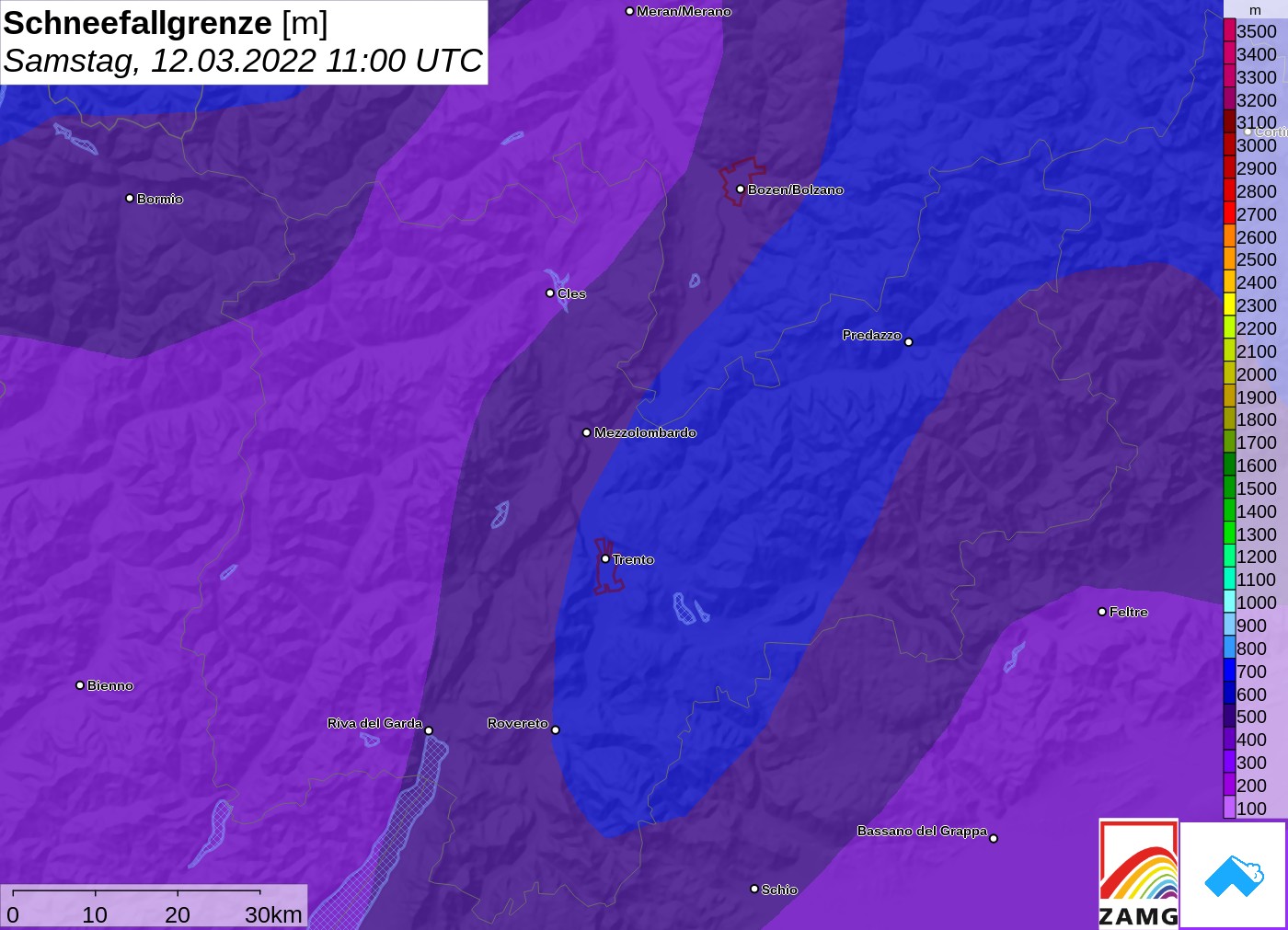Viewport: 1288px width, 930px height.
Task: Click the 100 m legend swatch
Action: coord(1229,808)
